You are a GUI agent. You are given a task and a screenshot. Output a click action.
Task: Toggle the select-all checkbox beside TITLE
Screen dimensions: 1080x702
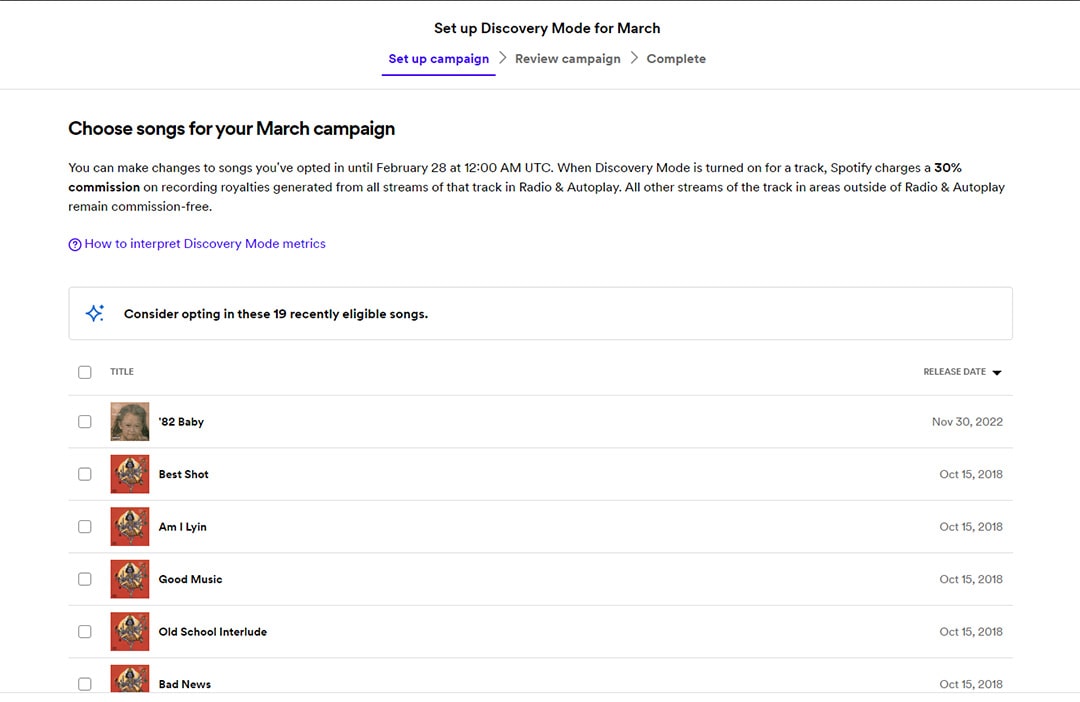[85, 372]
